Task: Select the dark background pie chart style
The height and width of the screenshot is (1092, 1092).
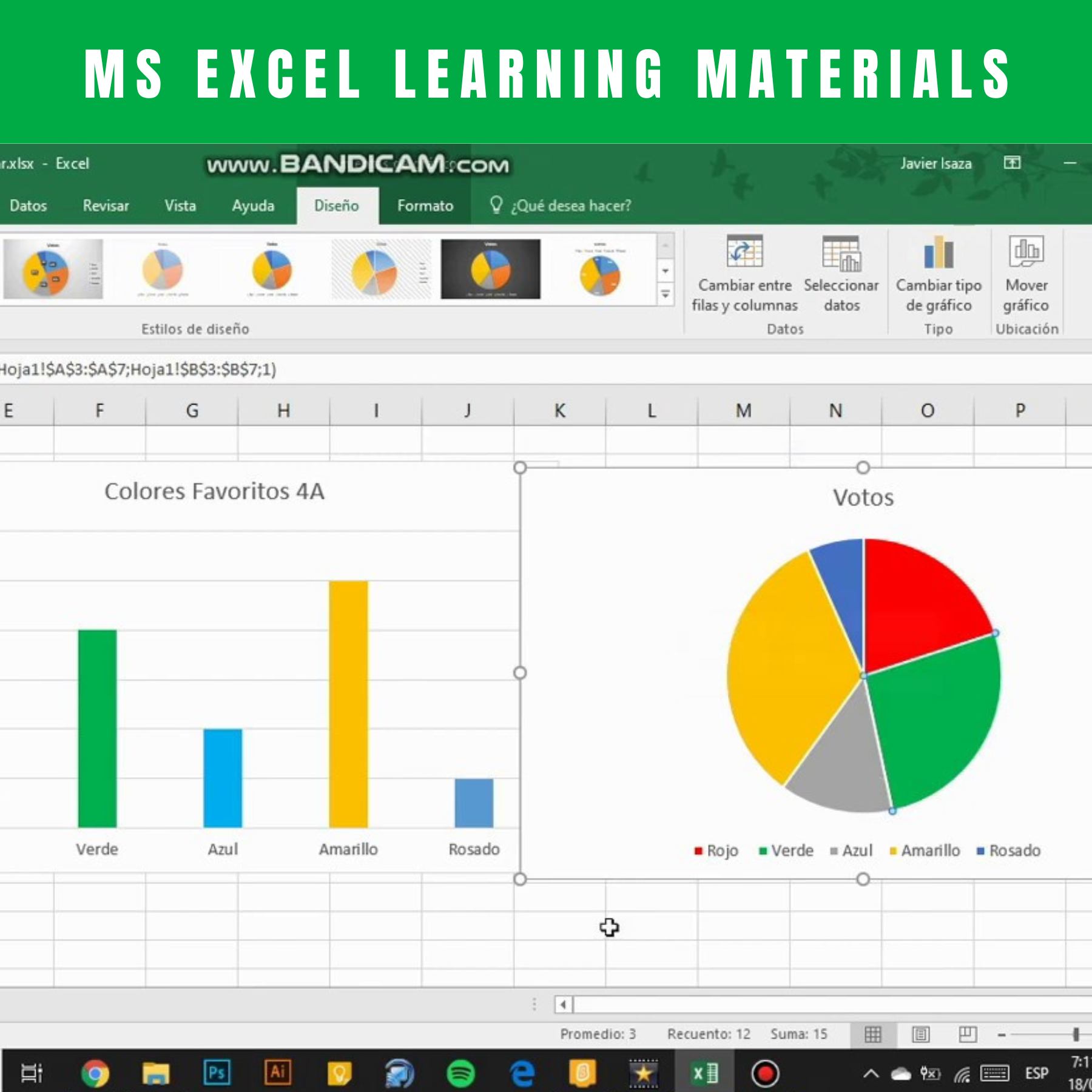Action: pyautogui.click(x=490, y=269)
